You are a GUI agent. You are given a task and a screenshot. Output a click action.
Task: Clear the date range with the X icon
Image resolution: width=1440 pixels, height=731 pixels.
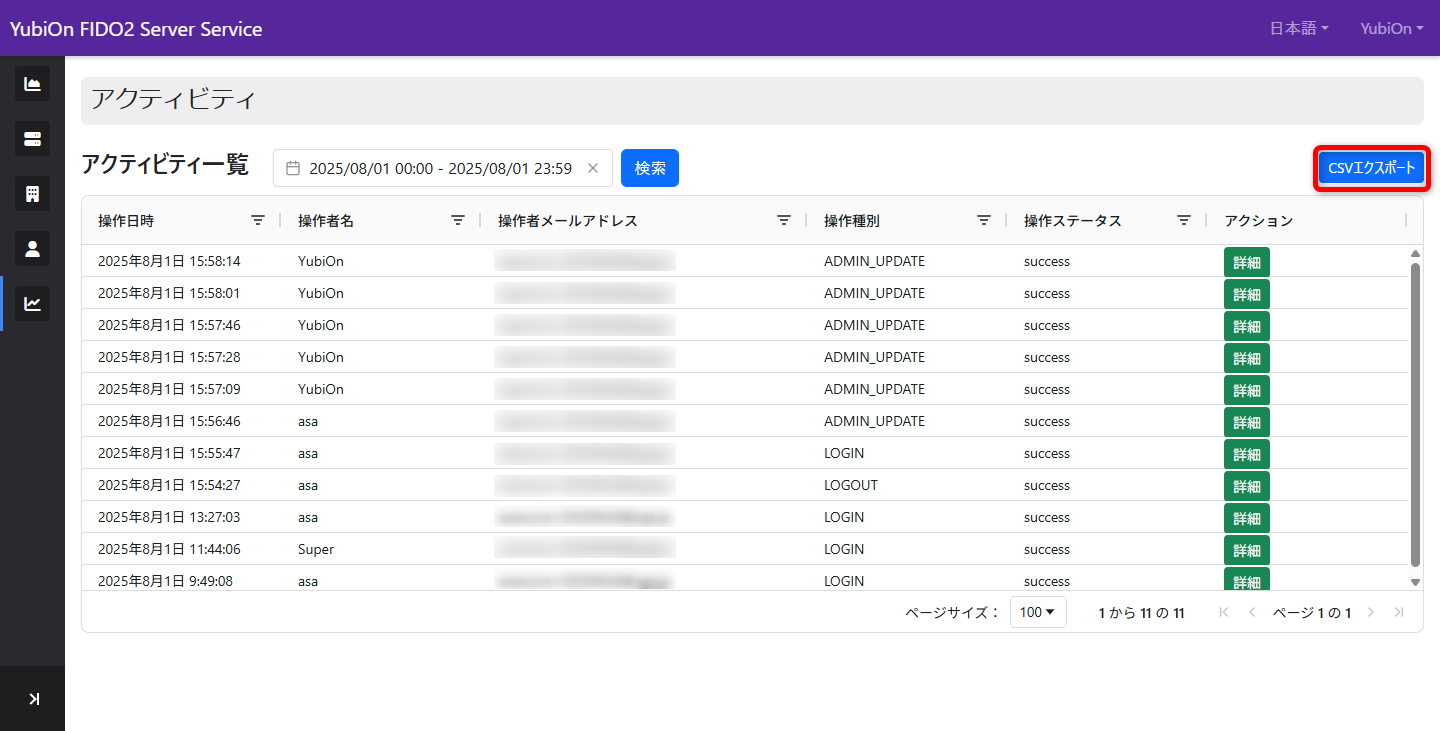pos(592,168)
